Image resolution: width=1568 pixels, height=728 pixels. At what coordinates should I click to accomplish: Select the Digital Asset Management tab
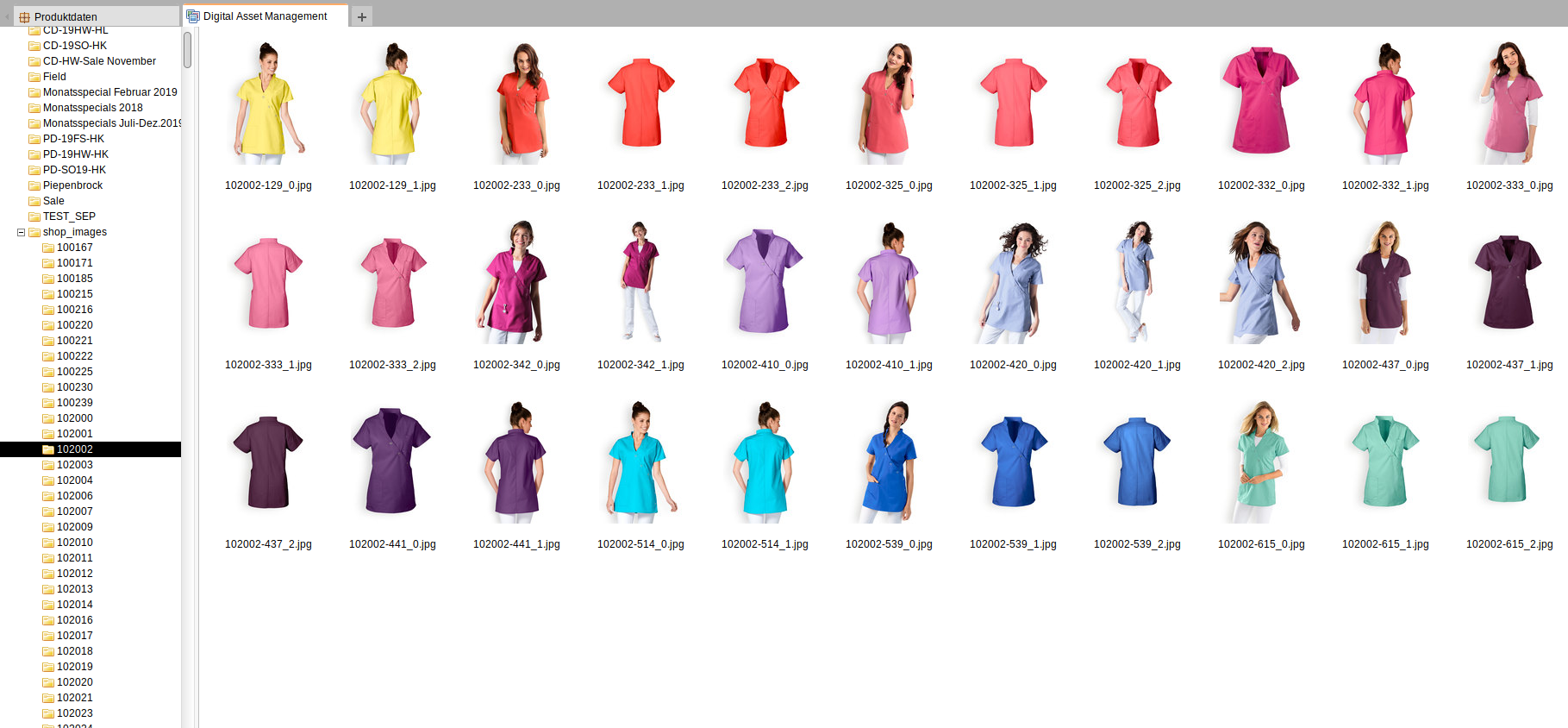point(265,16)
